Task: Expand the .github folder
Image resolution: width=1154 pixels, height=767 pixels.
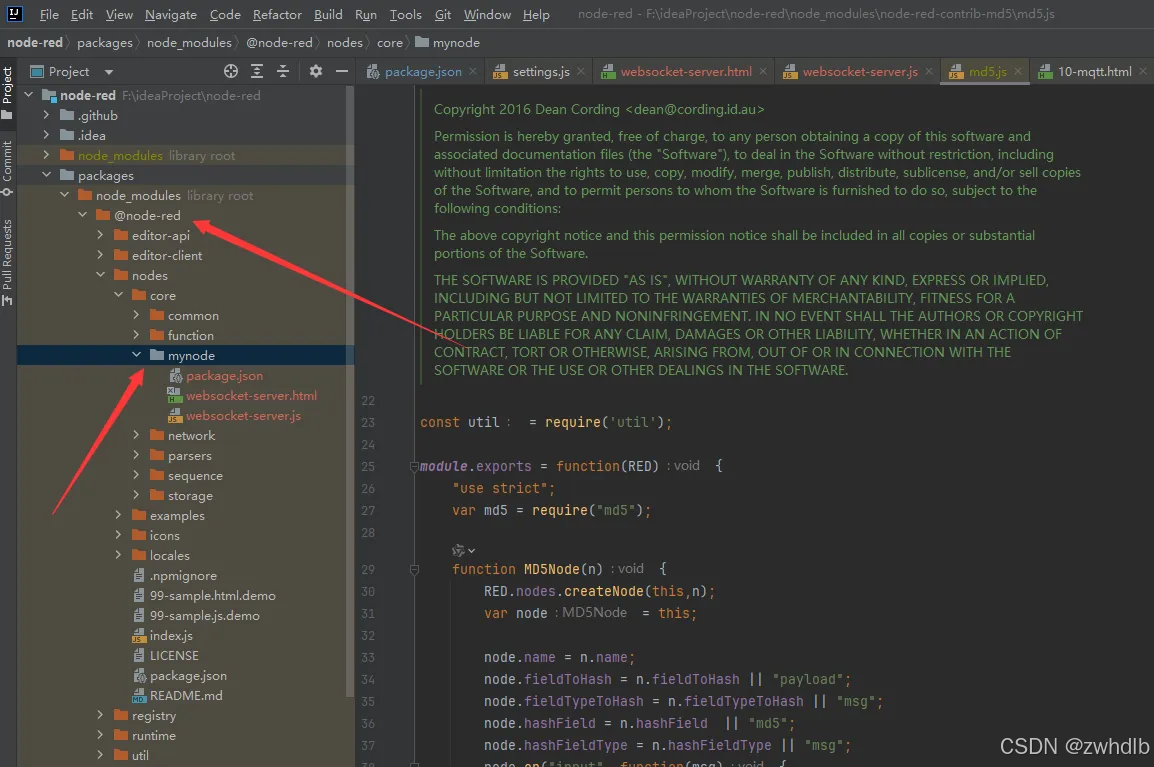Action: pyautogui.click(x=46, y=115)
